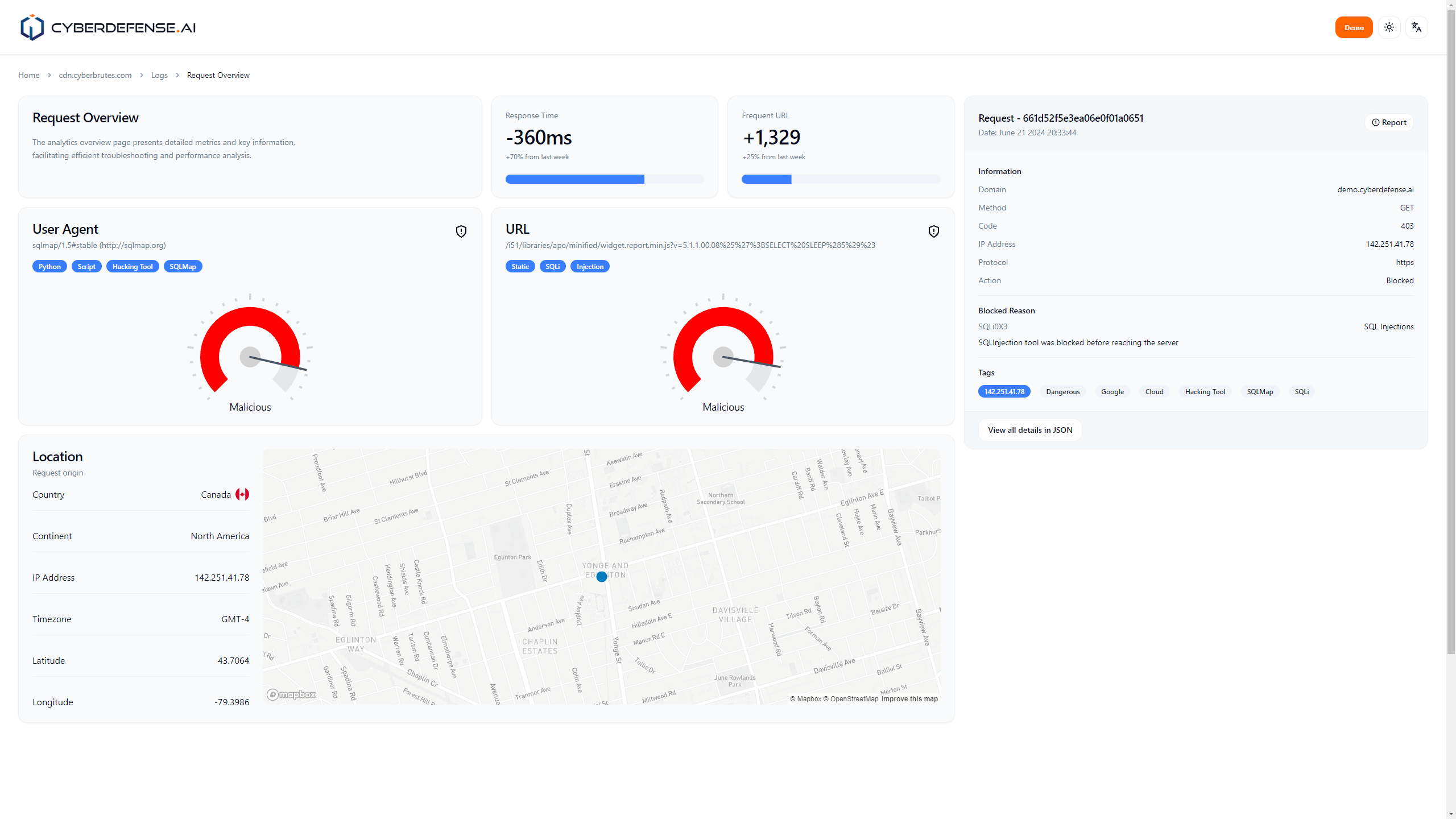Click the Canada flag icon
The image size is (1456, 819).
pos(242,494)
